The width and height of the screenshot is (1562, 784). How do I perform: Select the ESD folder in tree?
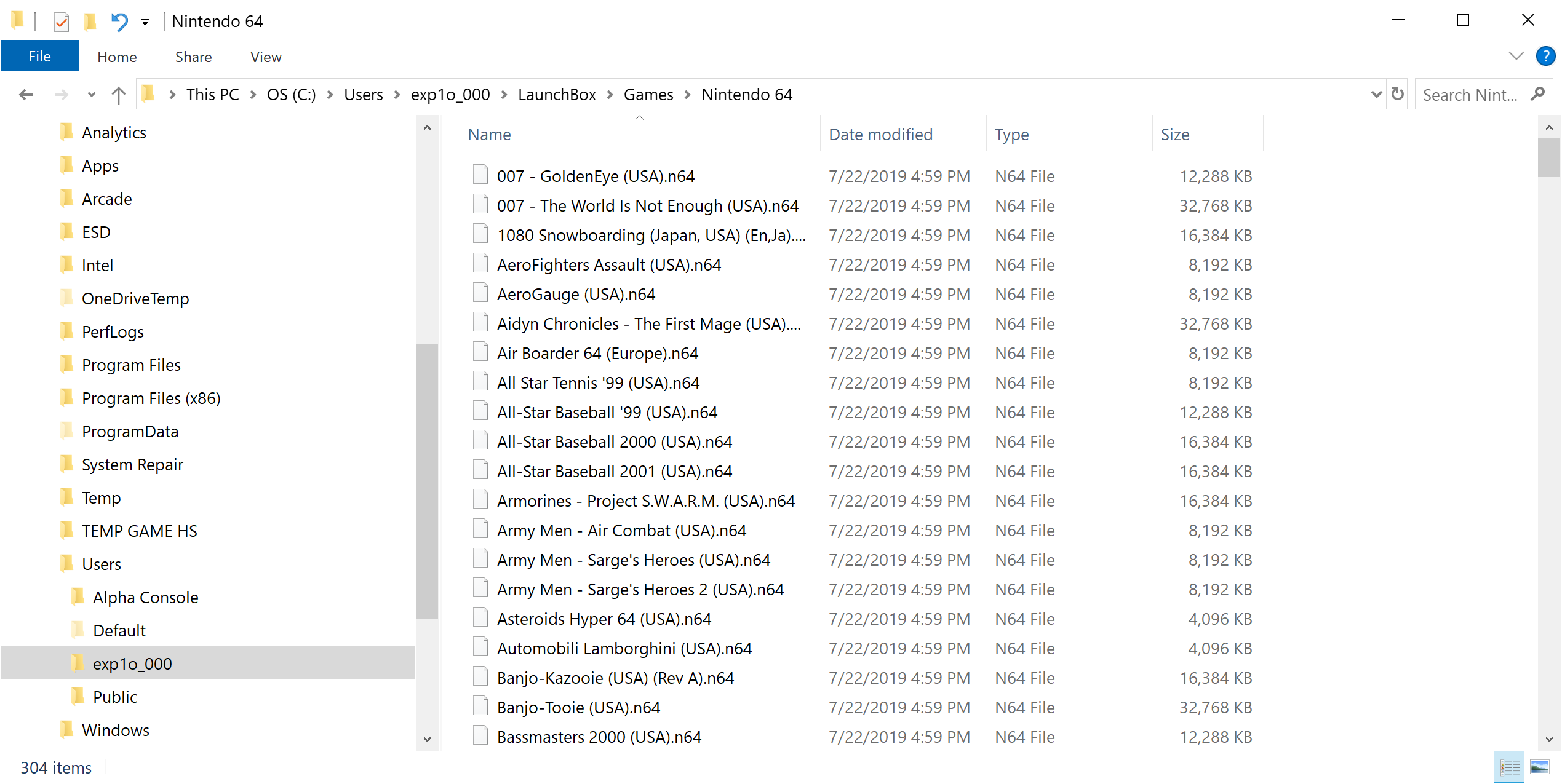(96, 232)
